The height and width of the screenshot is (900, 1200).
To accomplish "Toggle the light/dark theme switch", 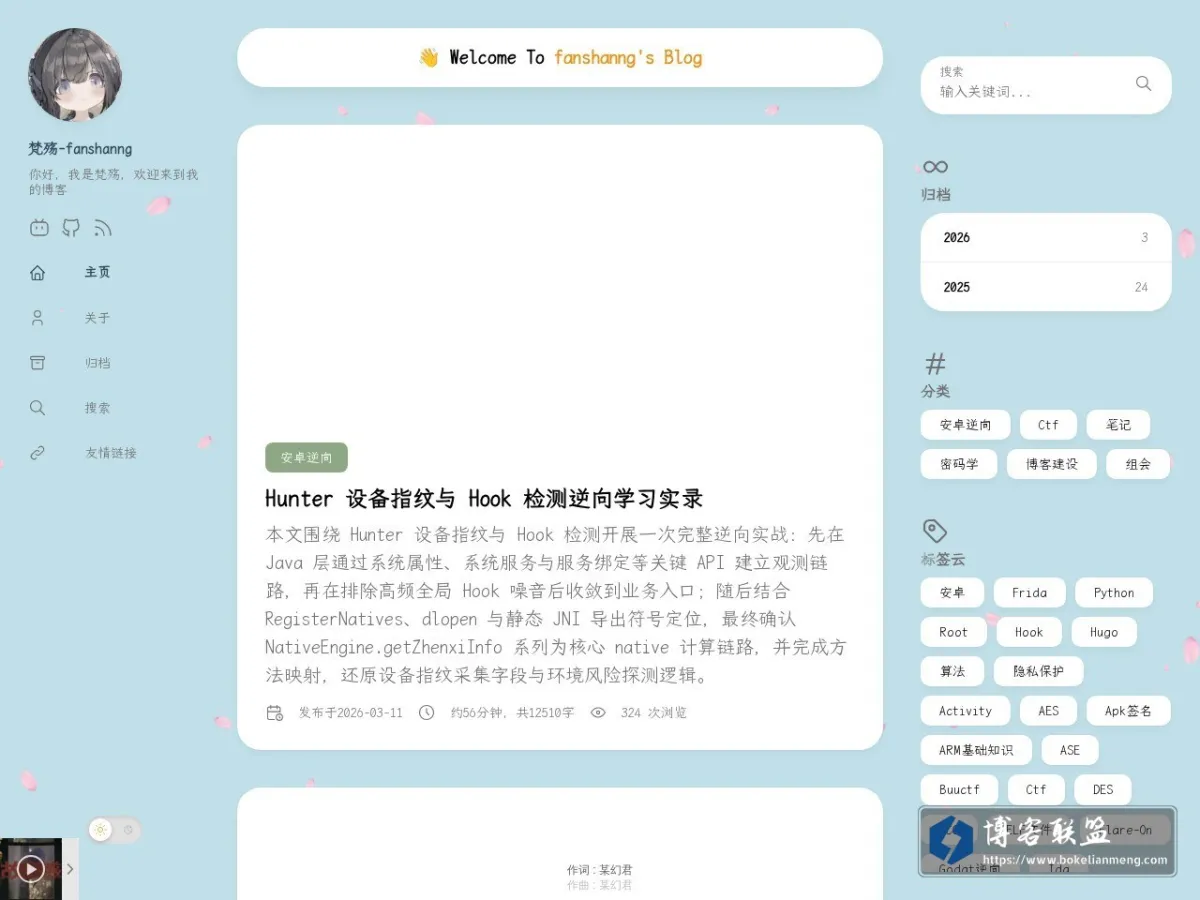I will (x=114, y=830).
